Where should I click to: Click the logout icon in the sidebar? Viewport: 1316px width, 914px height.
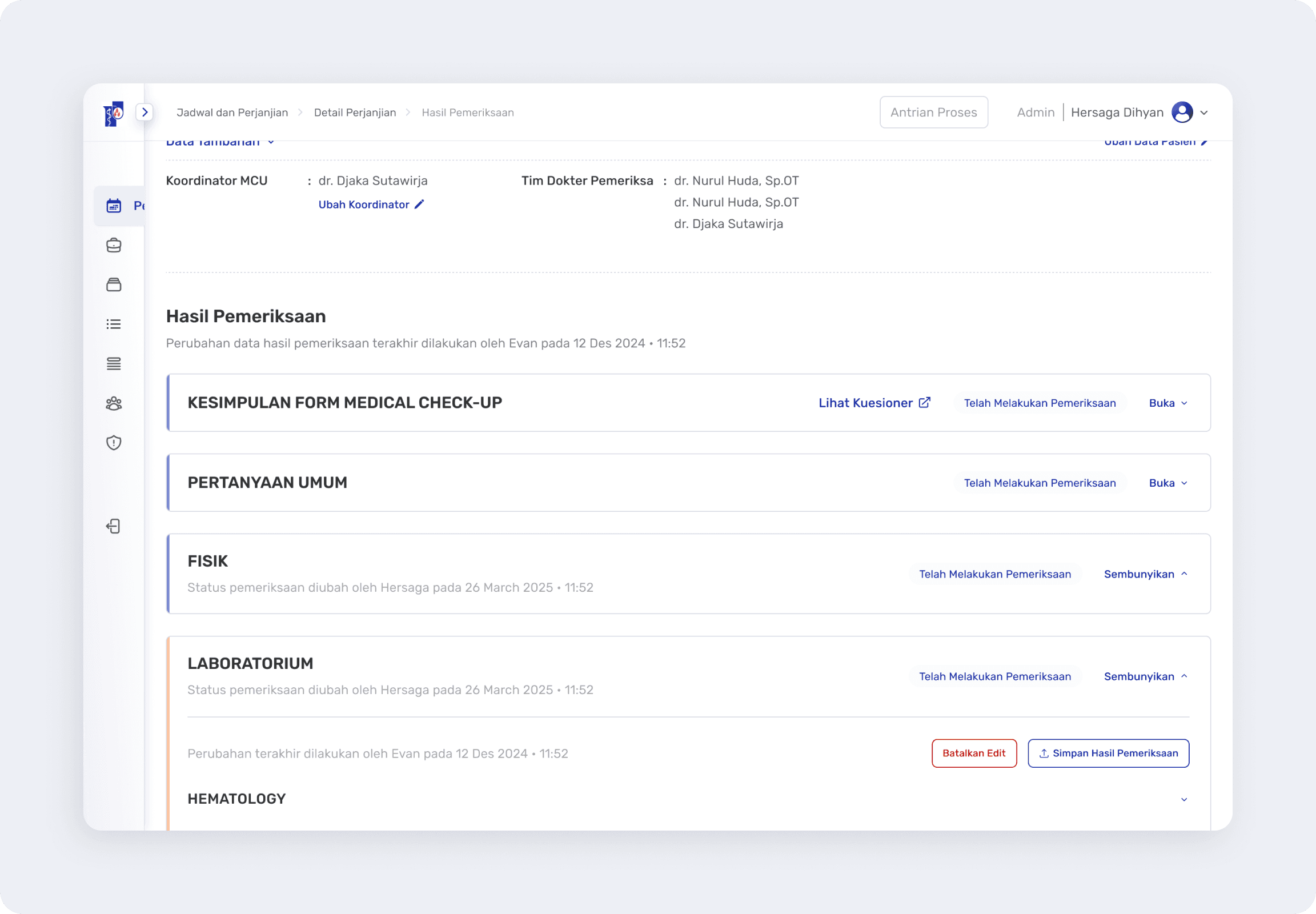114,526
